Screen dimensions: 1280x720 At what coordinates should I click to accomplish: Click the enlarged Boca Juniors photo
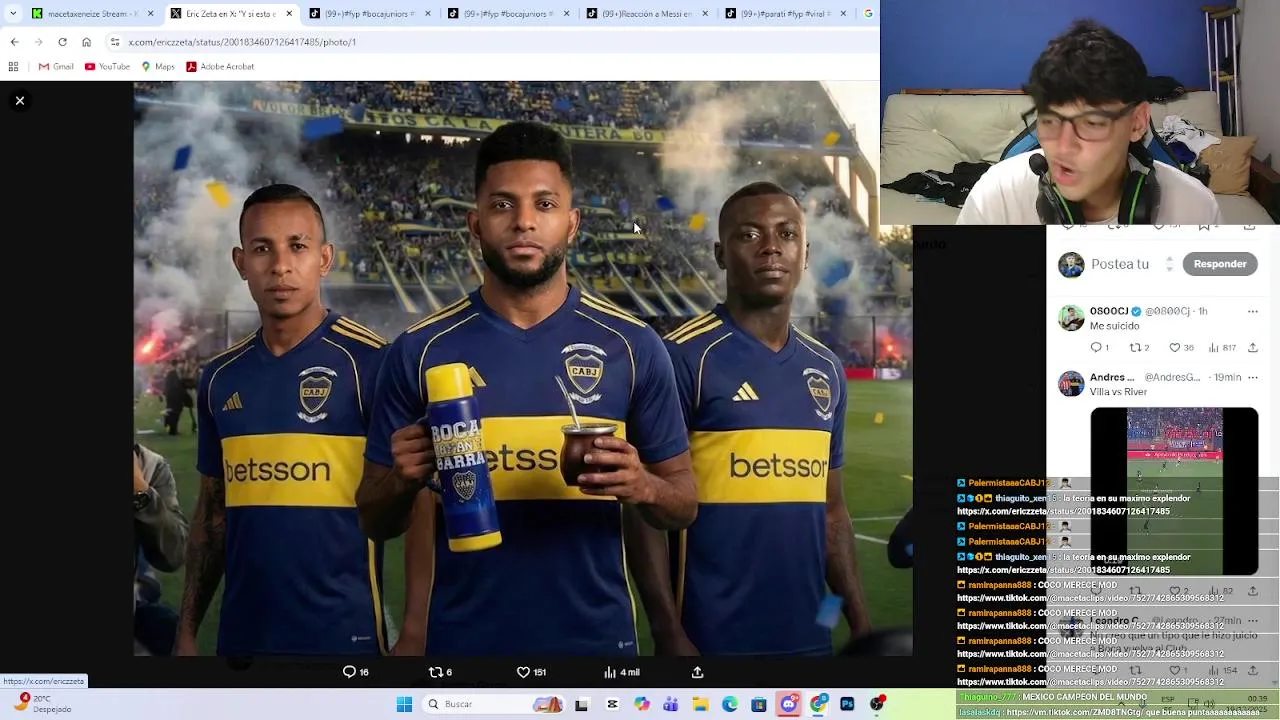pos(523,368)
